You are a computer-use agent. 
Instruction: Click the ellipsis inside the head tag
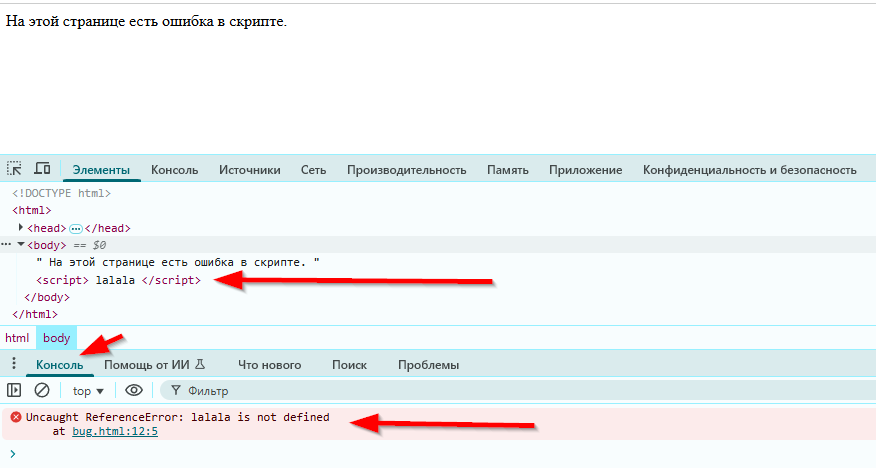tap(75, 229)
